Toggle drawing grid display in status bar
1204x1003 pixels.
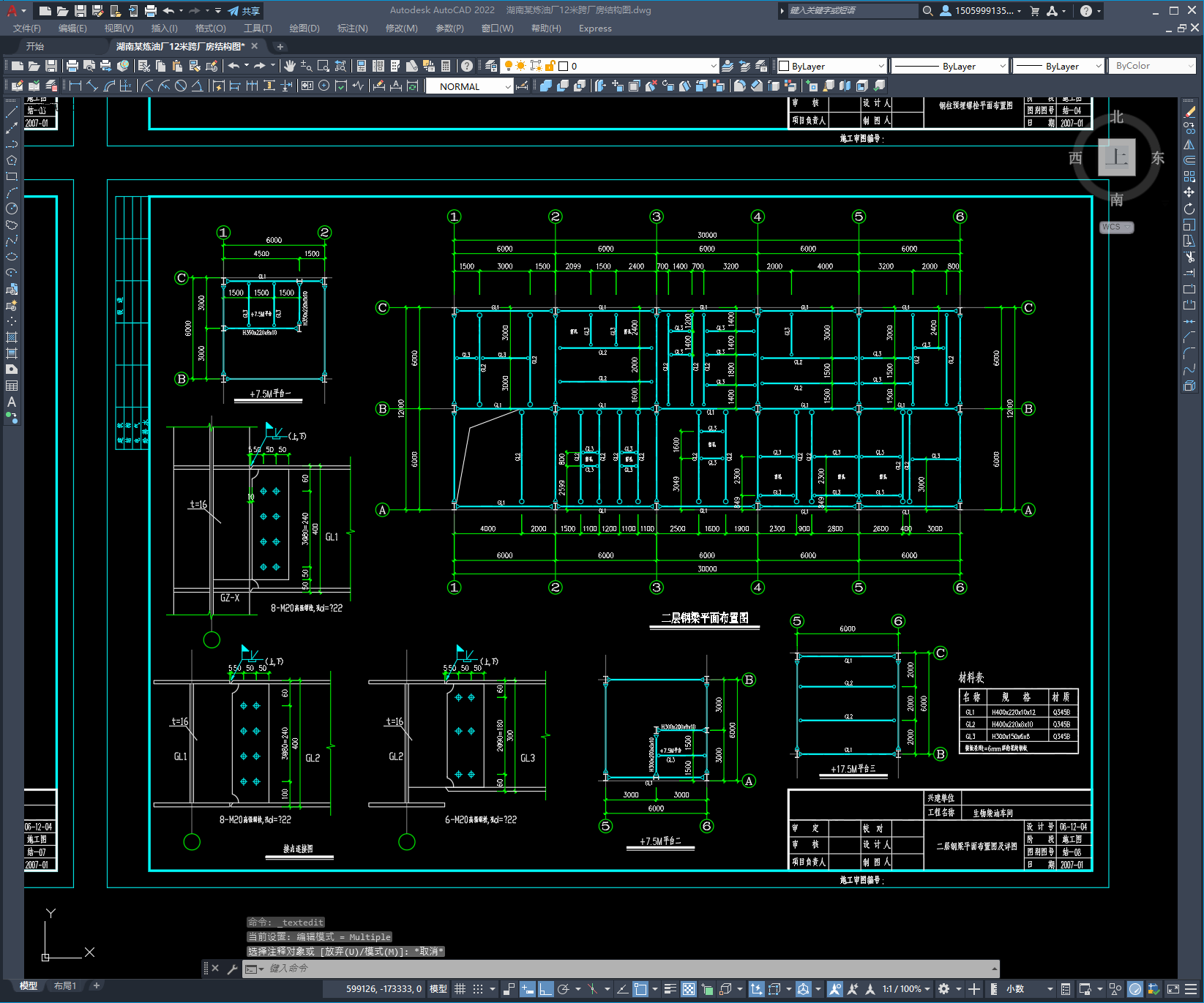pyautogui.click(x=460, y=989)
